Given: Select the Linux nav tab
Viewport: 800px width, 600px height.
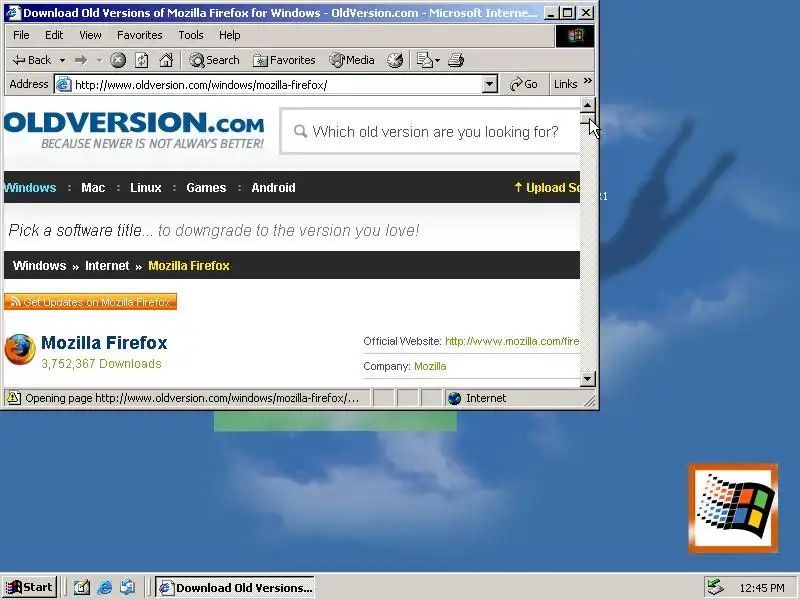Looking at the screenshot, I should click(x=145, y=188).
